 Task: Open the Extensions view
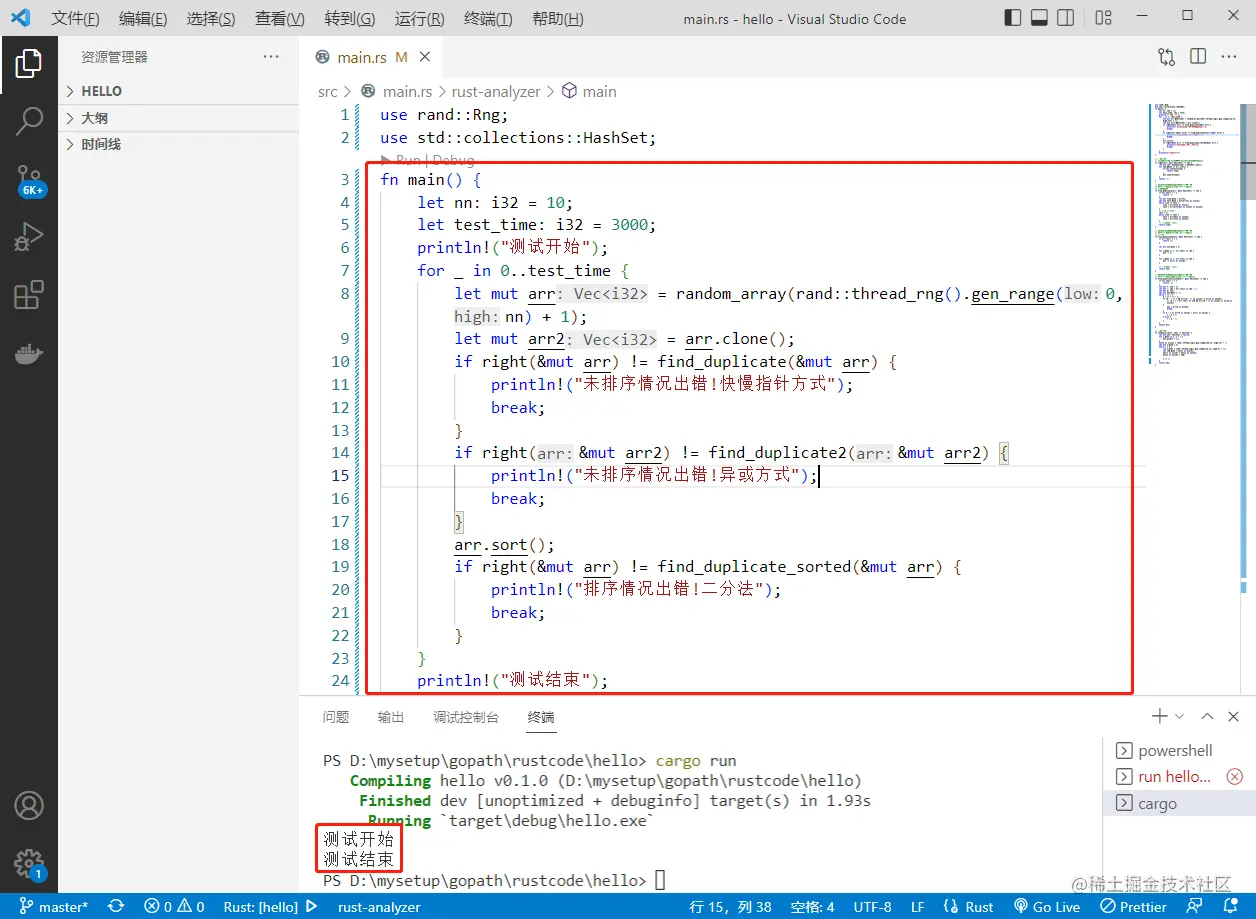28,295
